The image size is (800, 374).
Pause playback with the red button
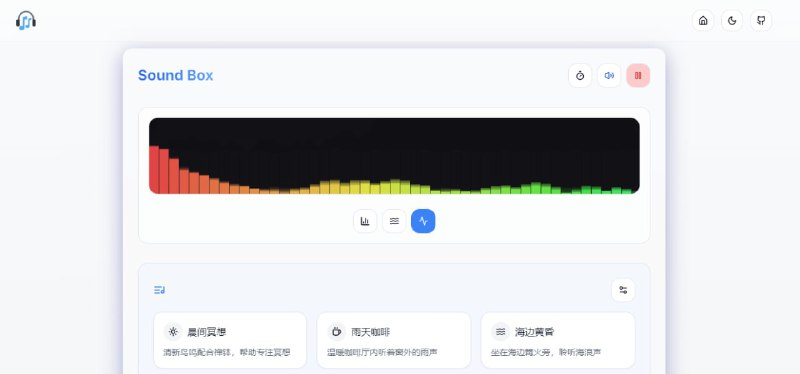coord(638,76)
